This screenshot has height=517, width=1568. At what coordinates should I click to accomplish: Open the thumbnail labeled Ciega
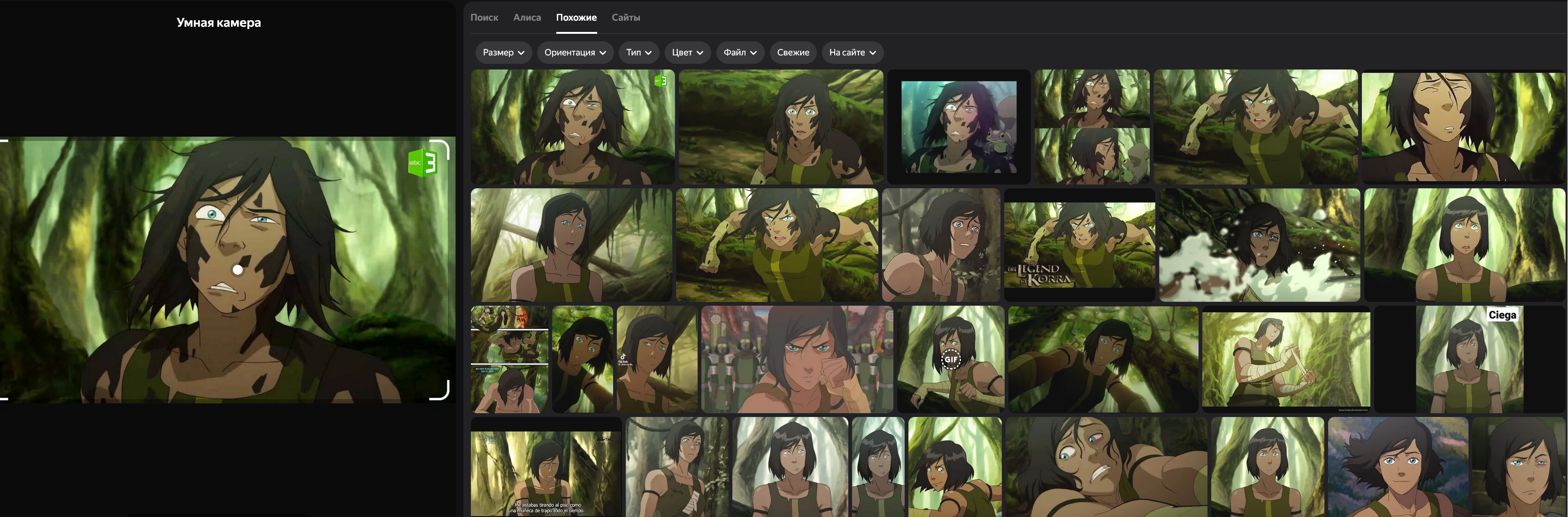pos(1469,359)
